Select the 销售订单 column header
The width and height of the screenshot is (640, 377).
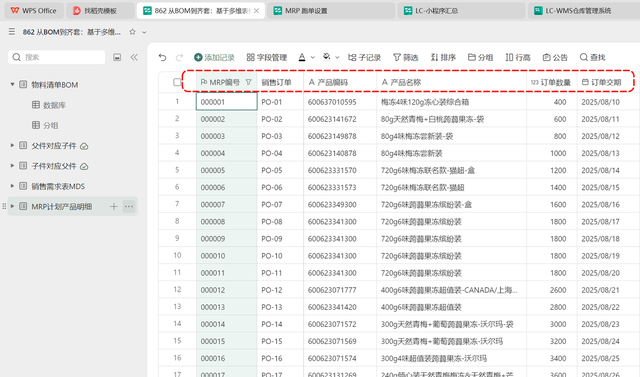(x=280, y=82)
